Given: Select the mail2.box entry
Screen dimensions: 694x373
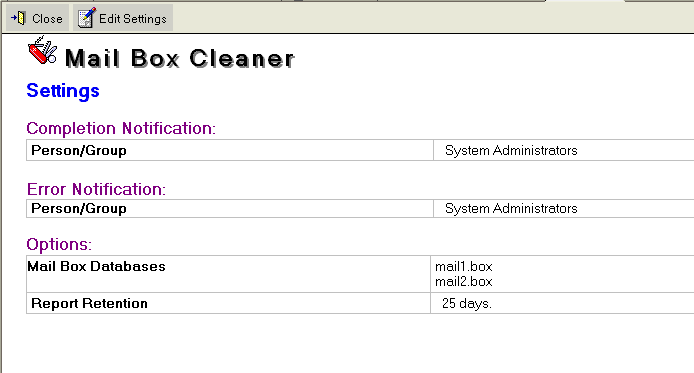Looking at the screenshot, I should [x=463, y=281].
